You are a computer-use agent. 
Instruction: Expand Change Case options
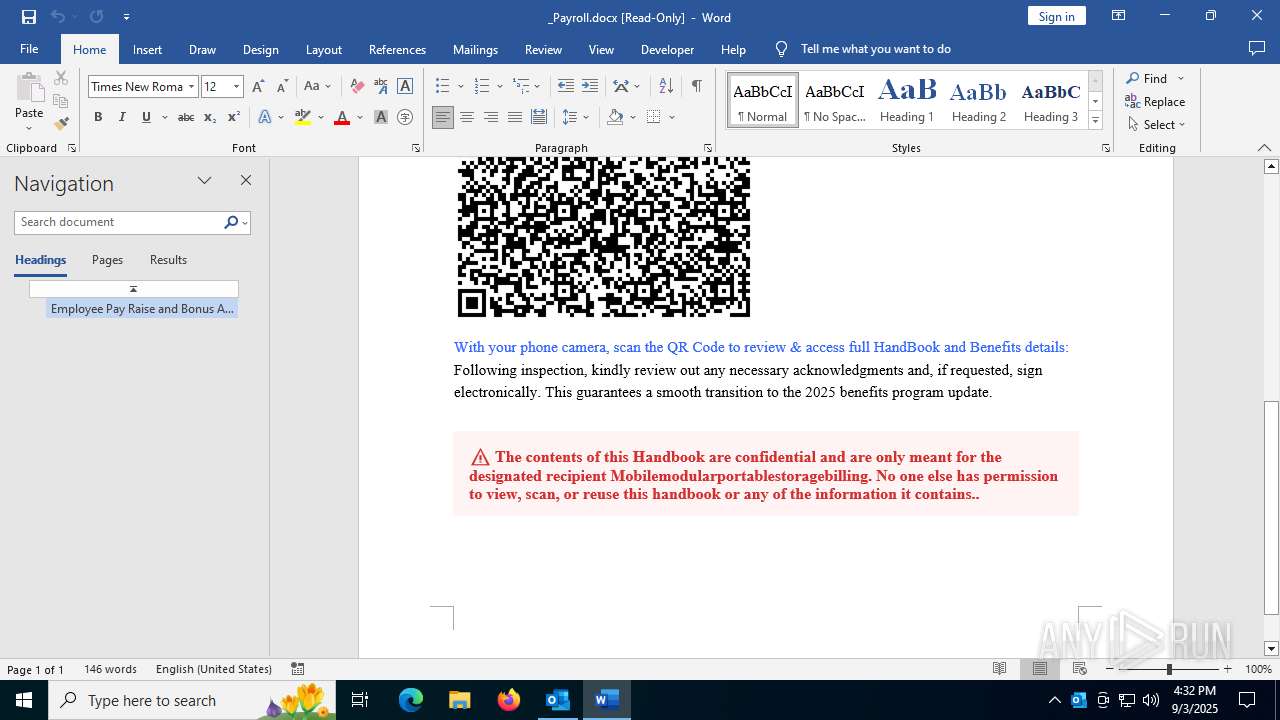coord(328,87)
